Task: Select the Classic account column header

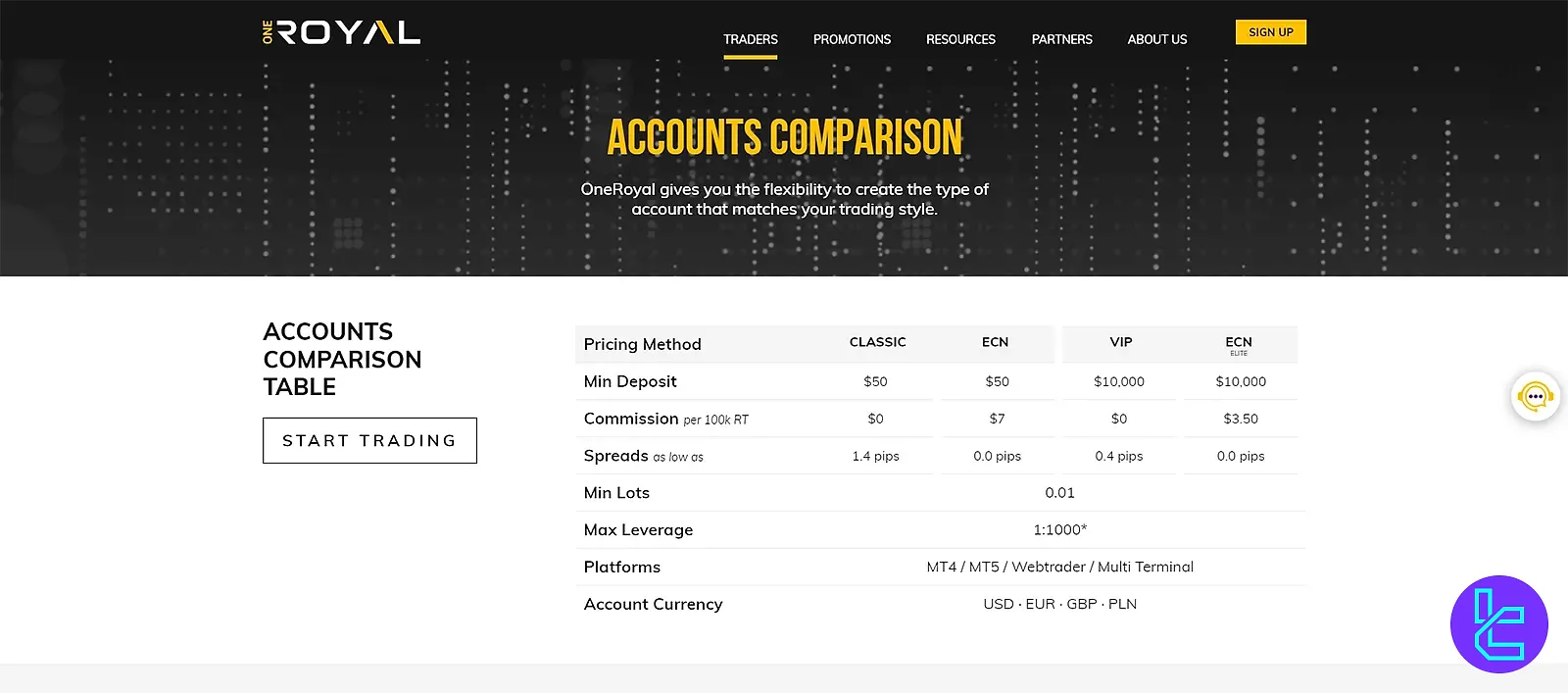Action: tap(877, 342)
